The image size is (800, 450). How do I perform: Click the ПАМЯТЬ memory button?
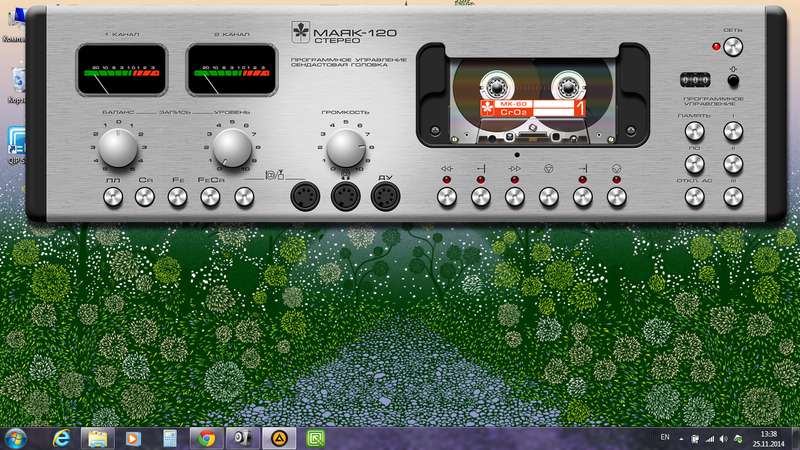tap(694, 132)
